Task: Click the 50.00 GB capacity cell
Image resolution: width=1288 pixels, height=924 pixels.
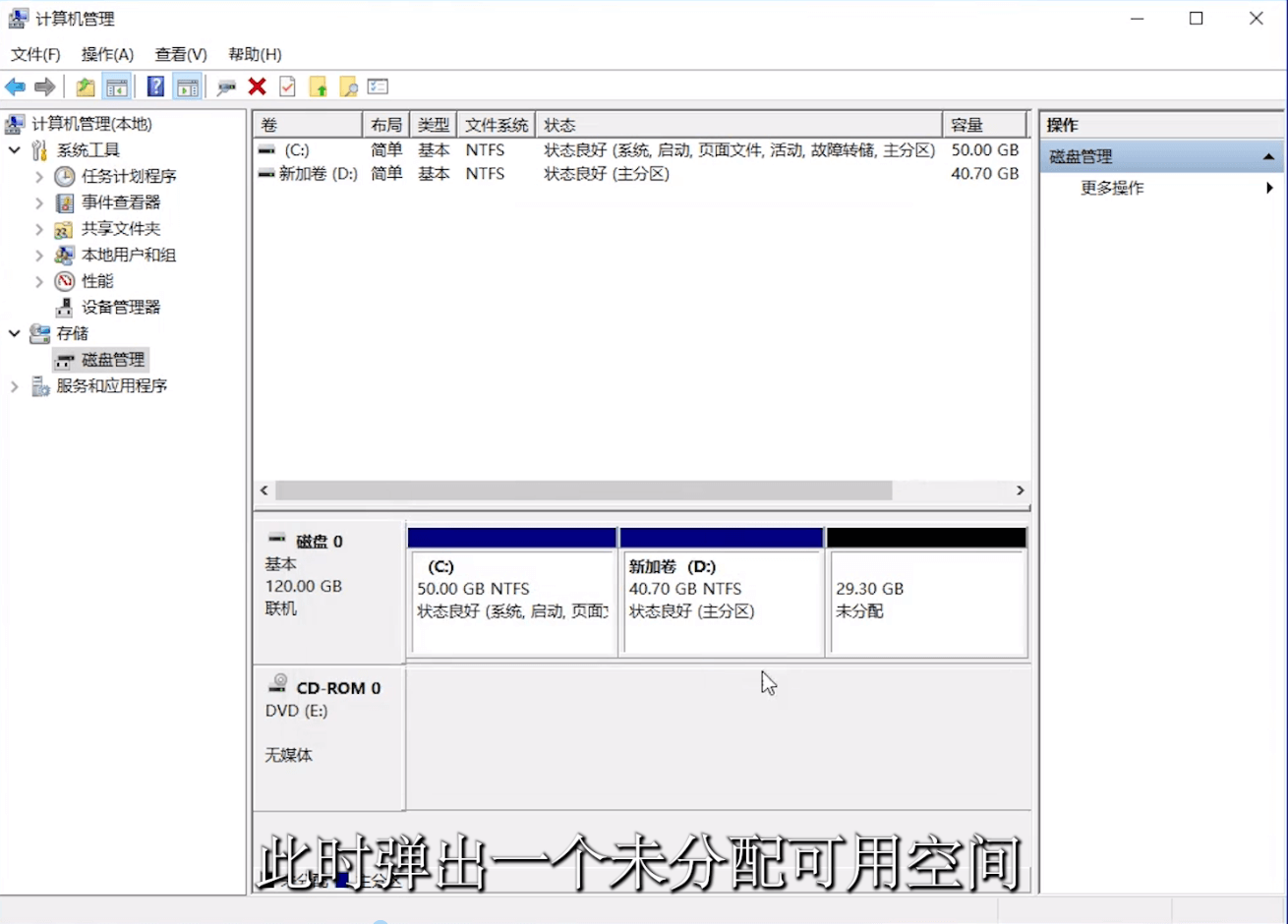Action: coord(984,150)
